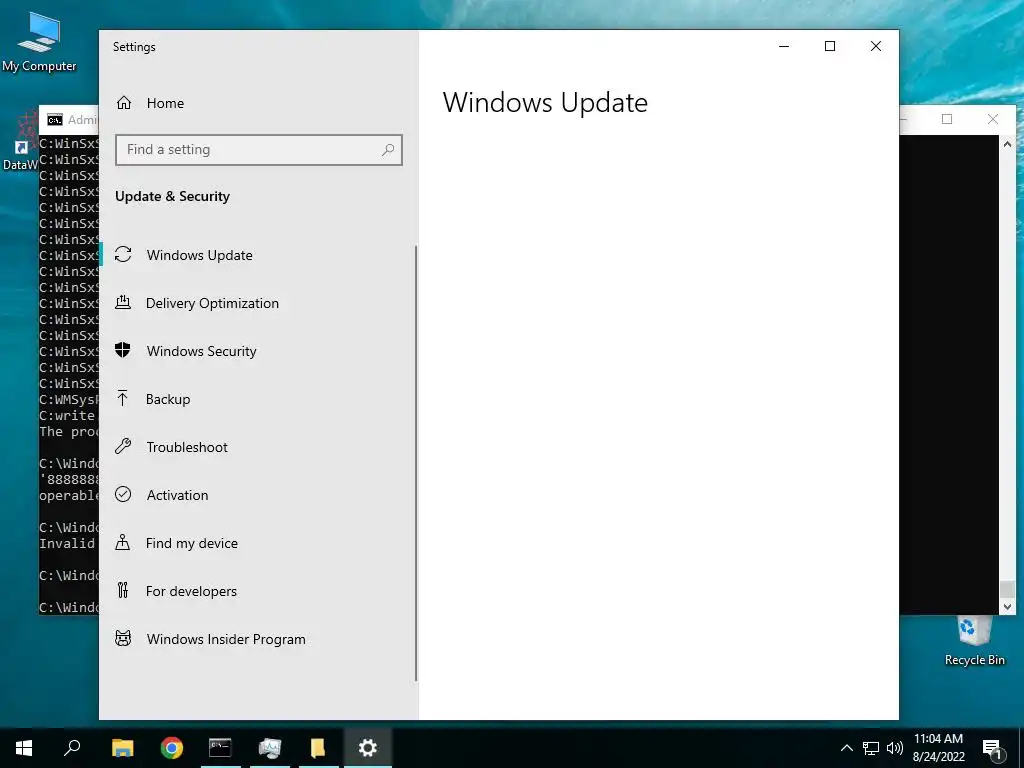Screen dimensions: 1024x768
Task: Close the Command Prompt window behind
Action: click(993, 119)
